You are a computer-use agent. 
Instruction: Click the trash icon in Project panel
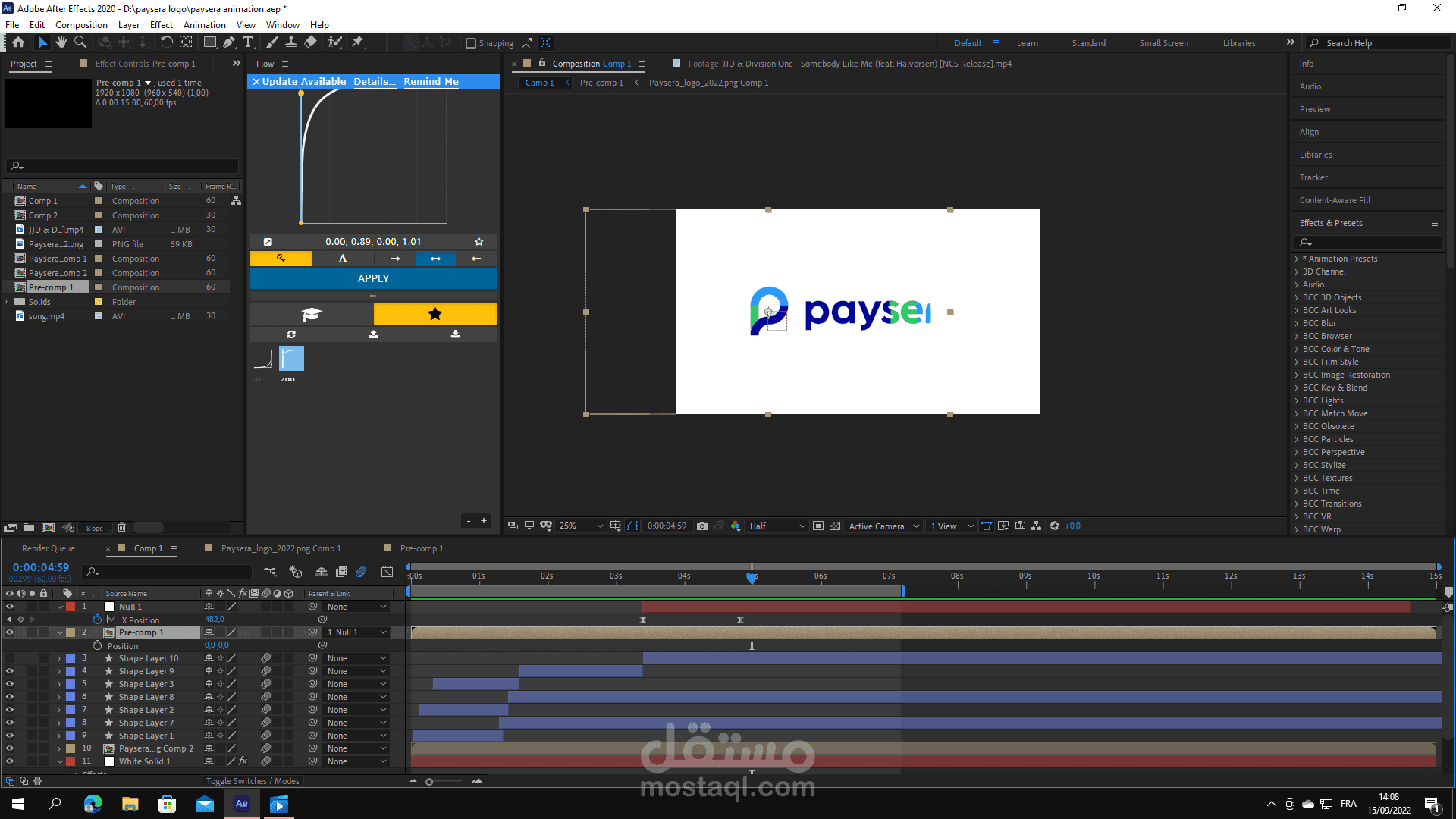121,528
